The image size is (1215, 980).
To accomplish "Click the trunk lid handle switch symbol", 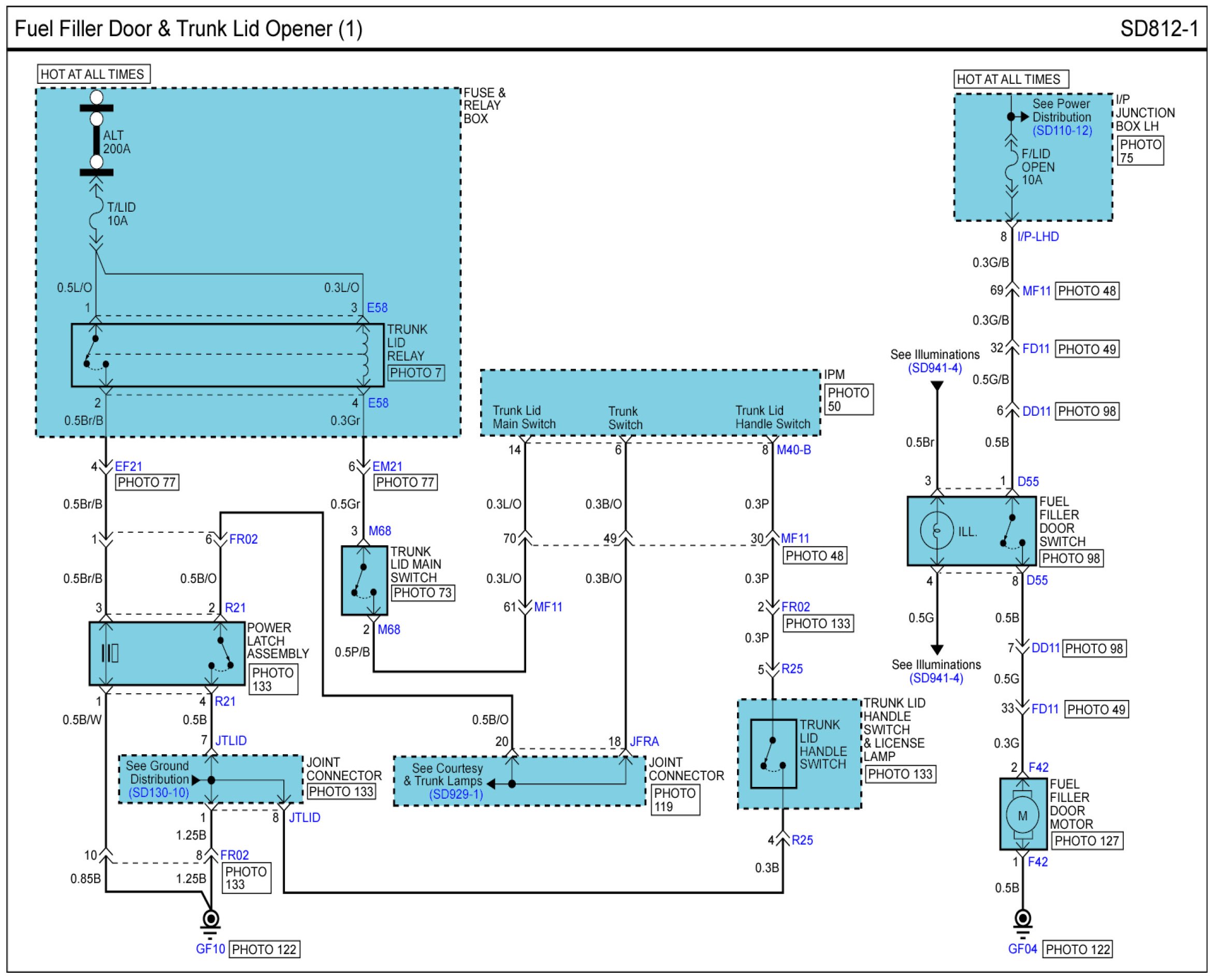I will (772, 754).
